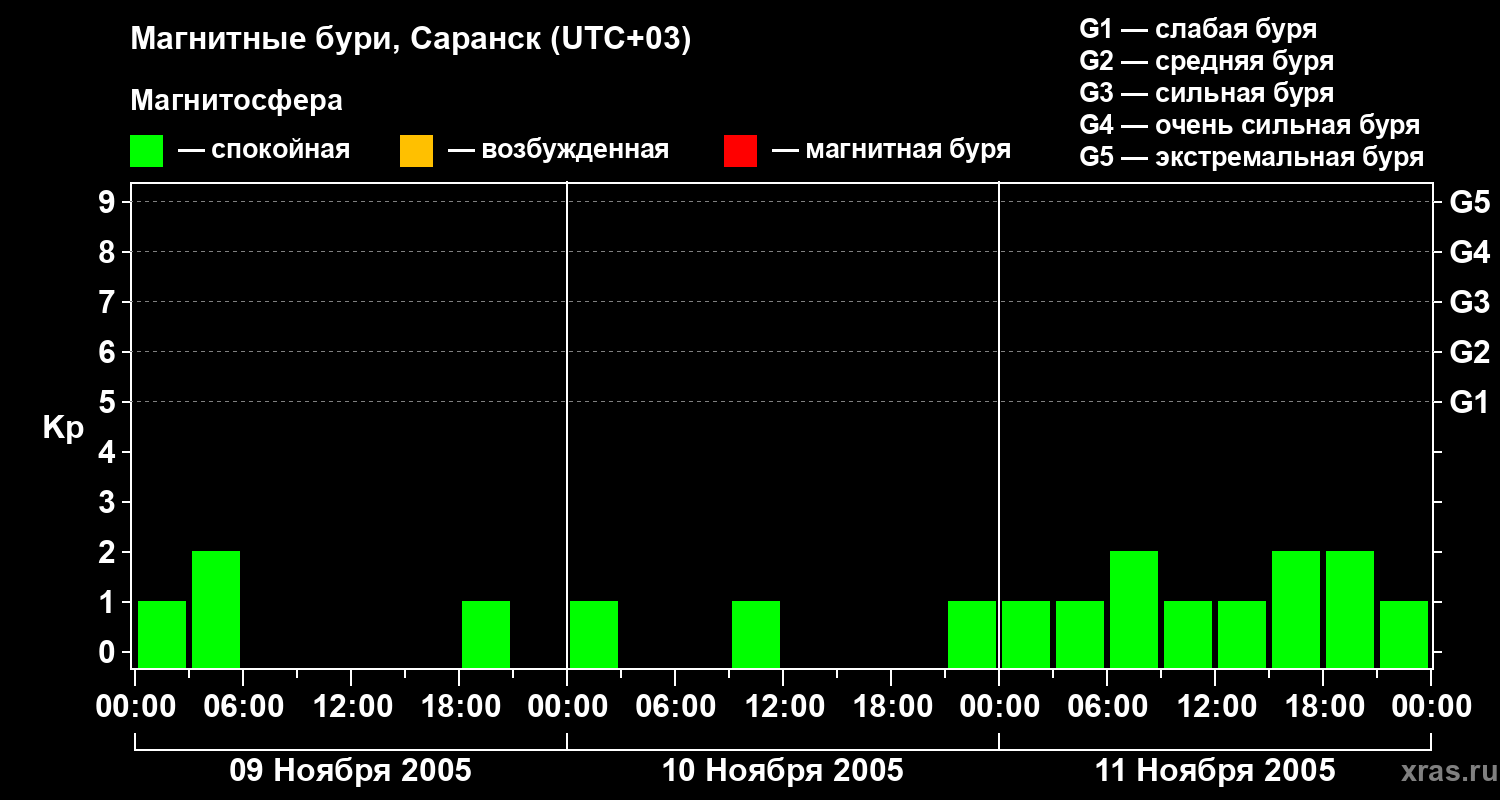Click the G4 tick label on right axis
1500x800 pixels.
pyautogui.click(x=1469, y=252)
